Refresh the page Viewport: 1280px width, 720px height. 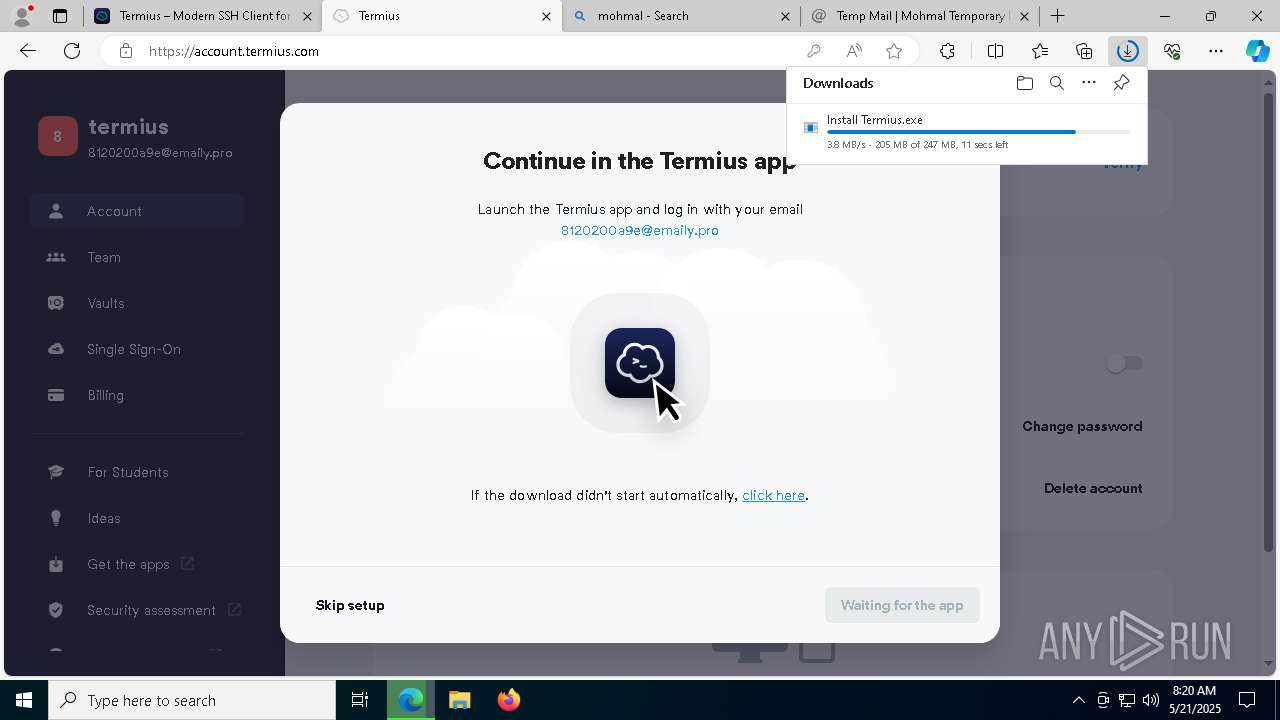coord(72,51)
